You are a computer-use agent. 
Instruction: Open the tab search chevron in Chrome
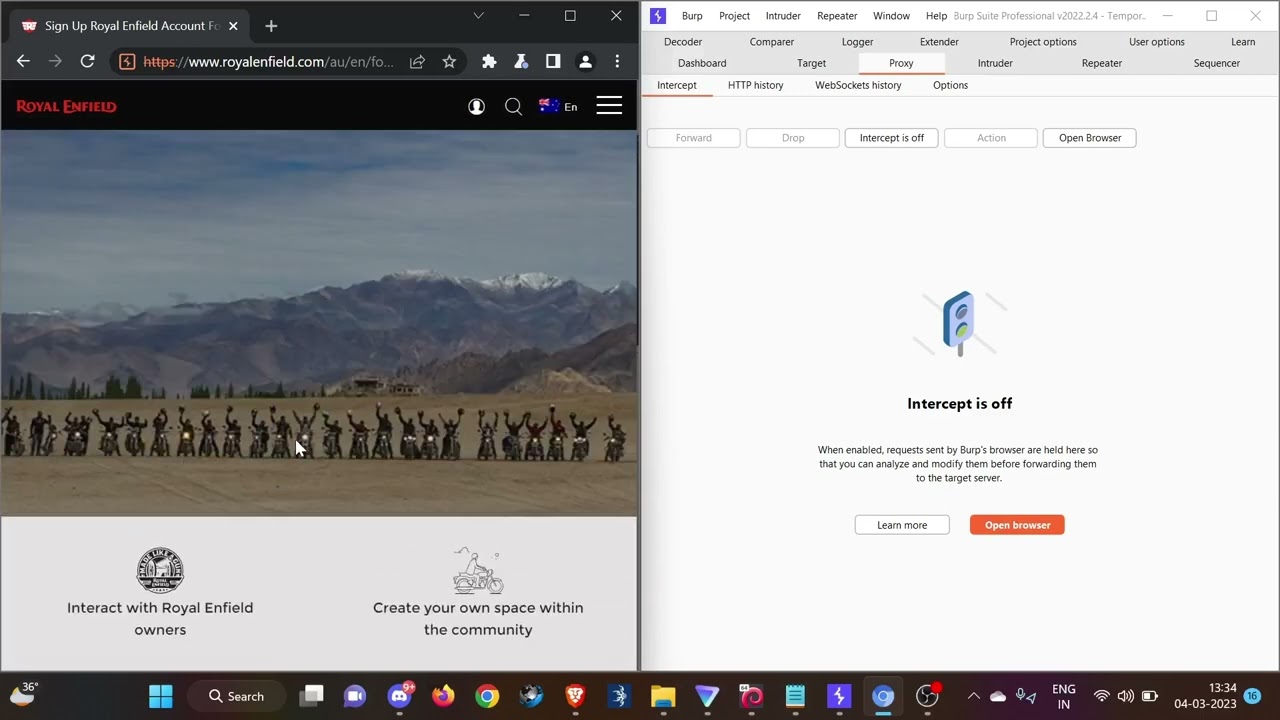[478, 16]
